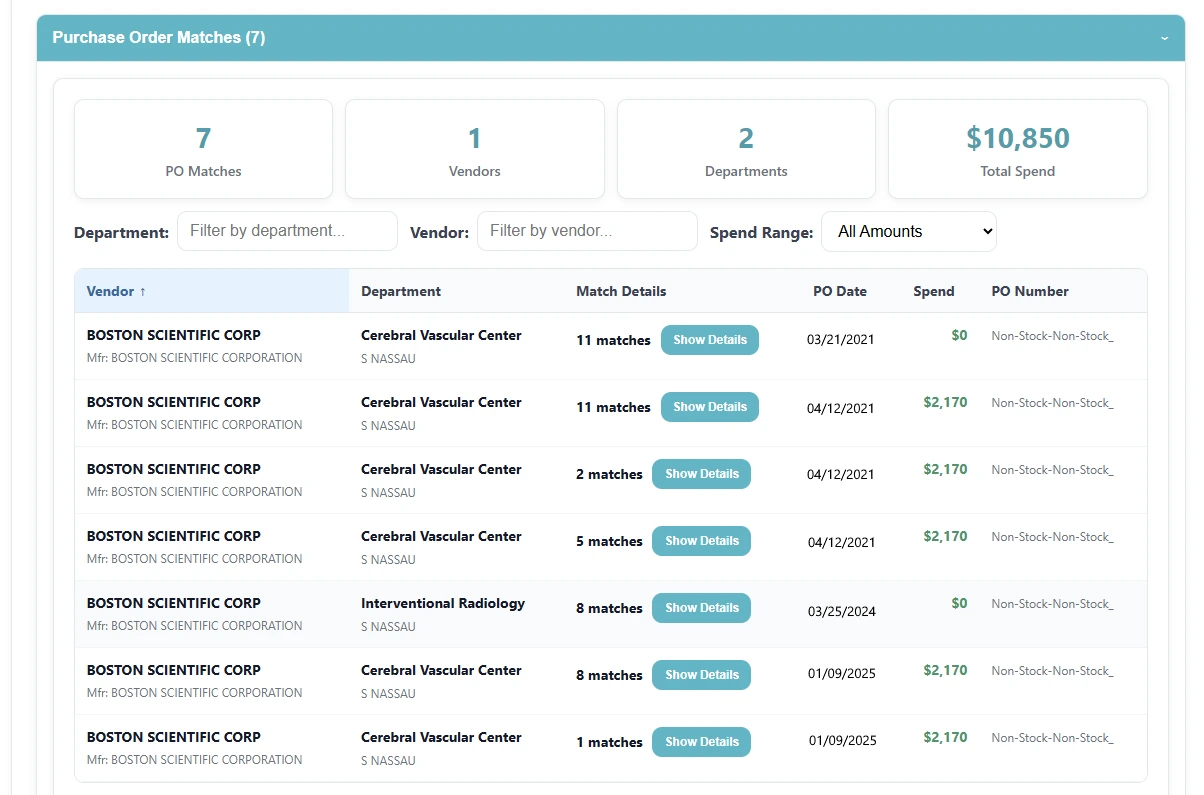Sort by the PO Date column header
Screen dimensions: 1204x795
(x=839, y=291)
